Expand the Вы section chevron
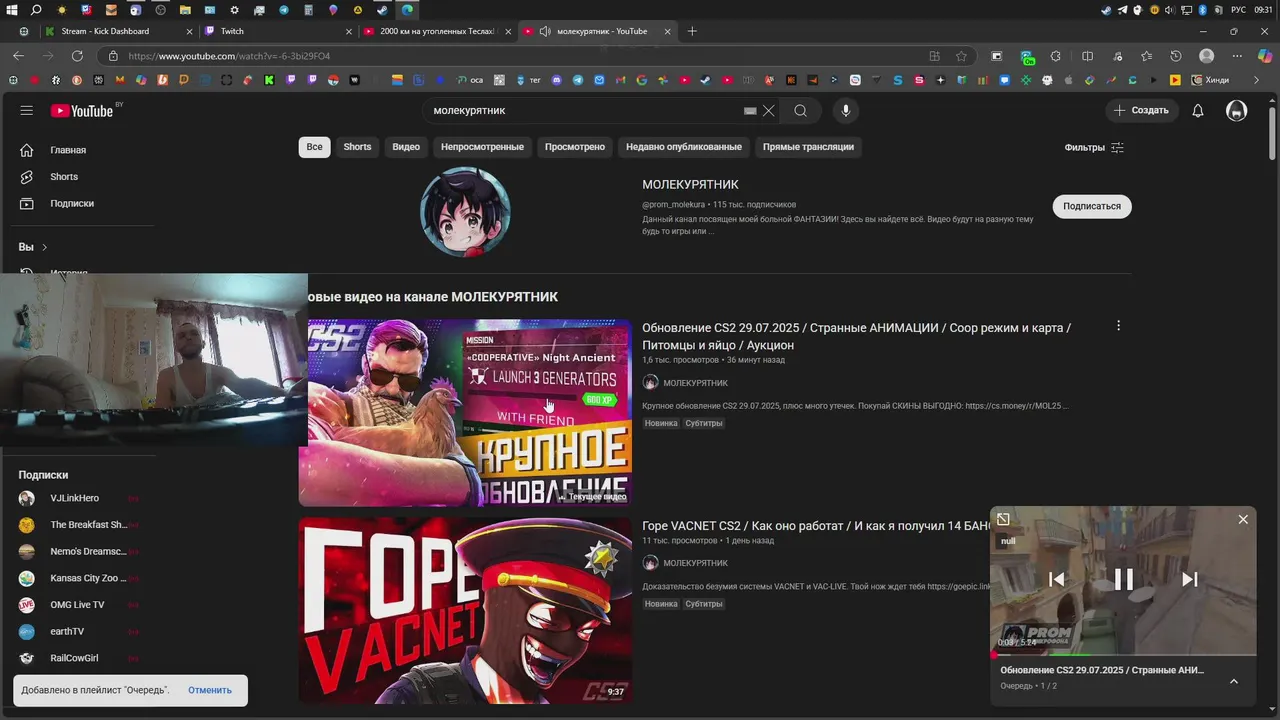This screenshot has height=720, width=1280. (44, 247)
